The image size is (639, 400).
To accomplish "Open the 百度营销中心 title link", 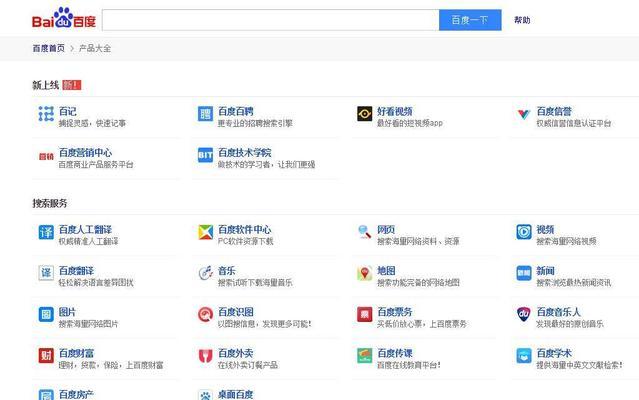I will (85, 153).
